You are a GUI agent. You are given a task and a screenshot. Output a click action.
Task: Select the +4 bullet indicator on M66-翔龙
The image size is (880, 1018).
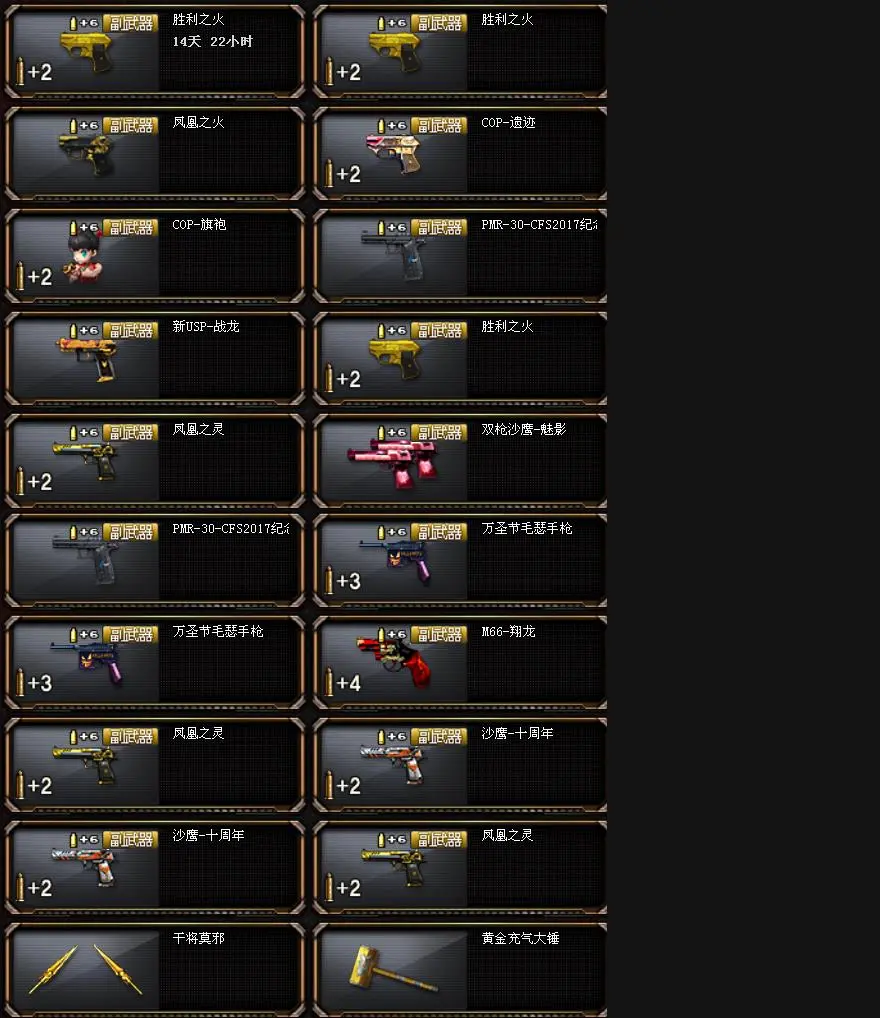(x=342, y=683)
